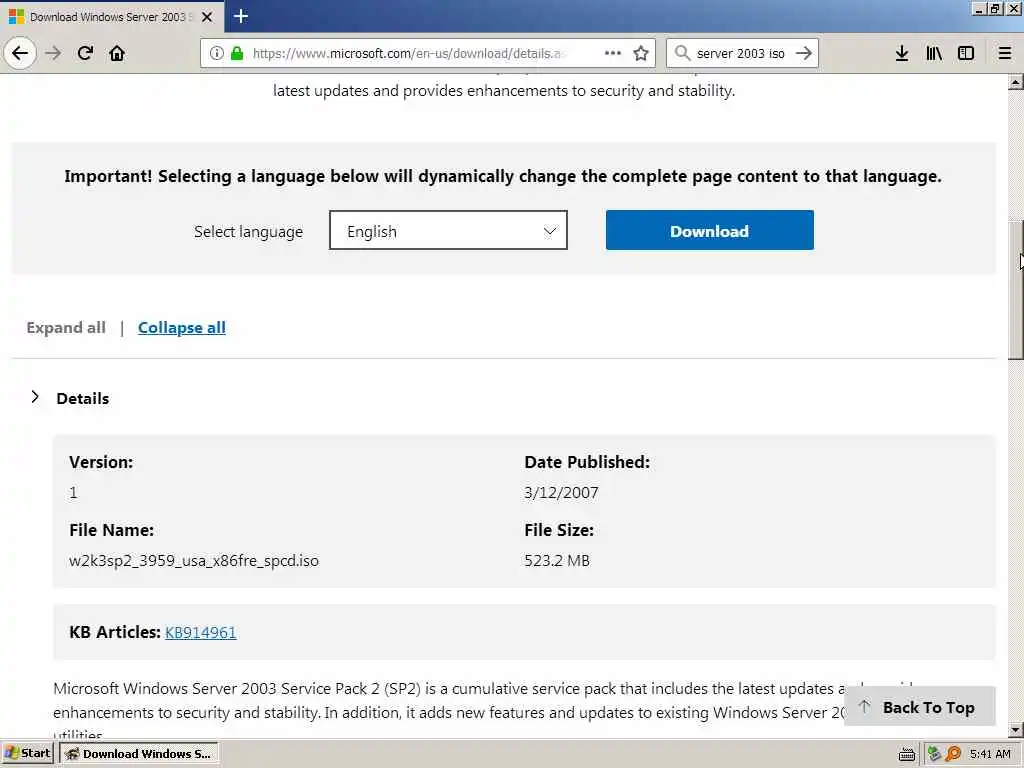Click the scrollbar down arrow
This screenshot has width=1024, height=768.
tap(1016, 729)
